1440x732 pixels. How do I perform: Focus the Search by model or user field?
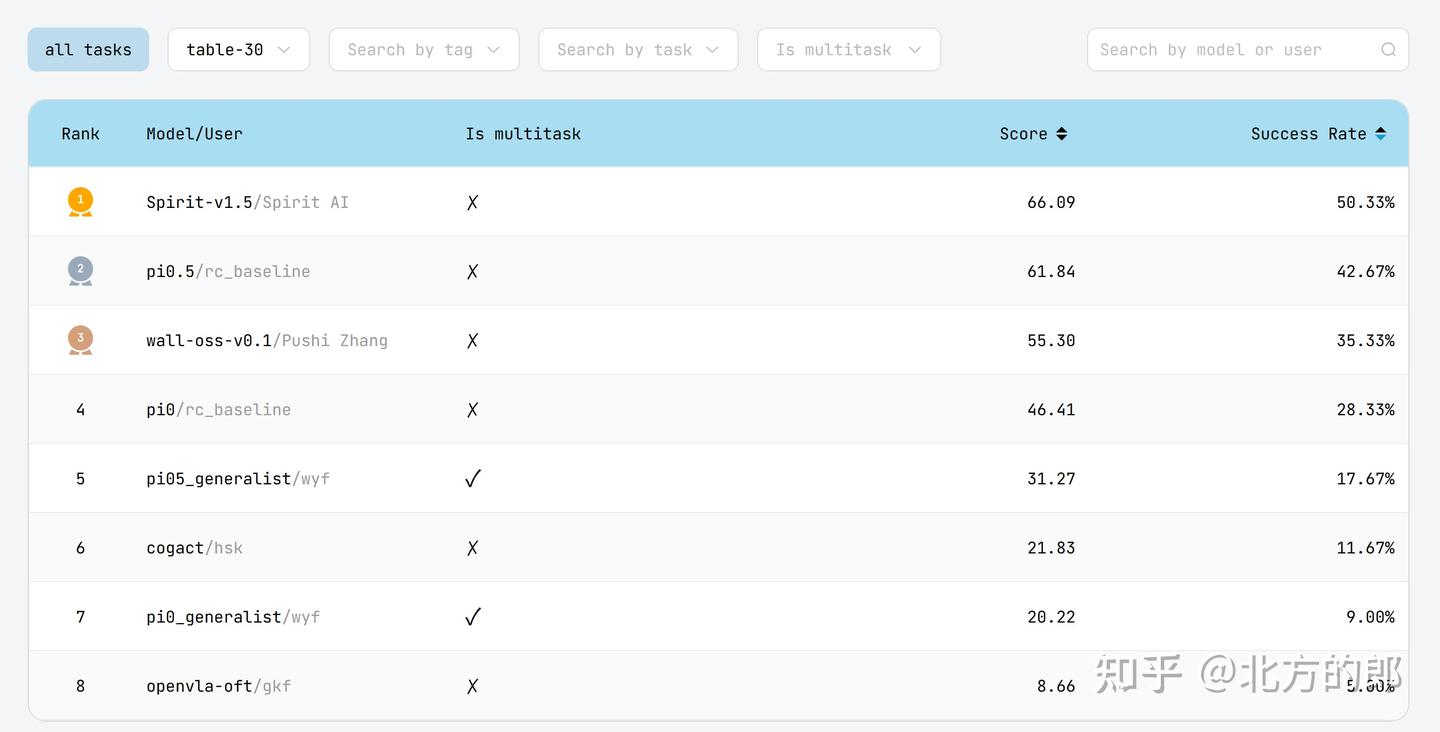point(1235,50)
